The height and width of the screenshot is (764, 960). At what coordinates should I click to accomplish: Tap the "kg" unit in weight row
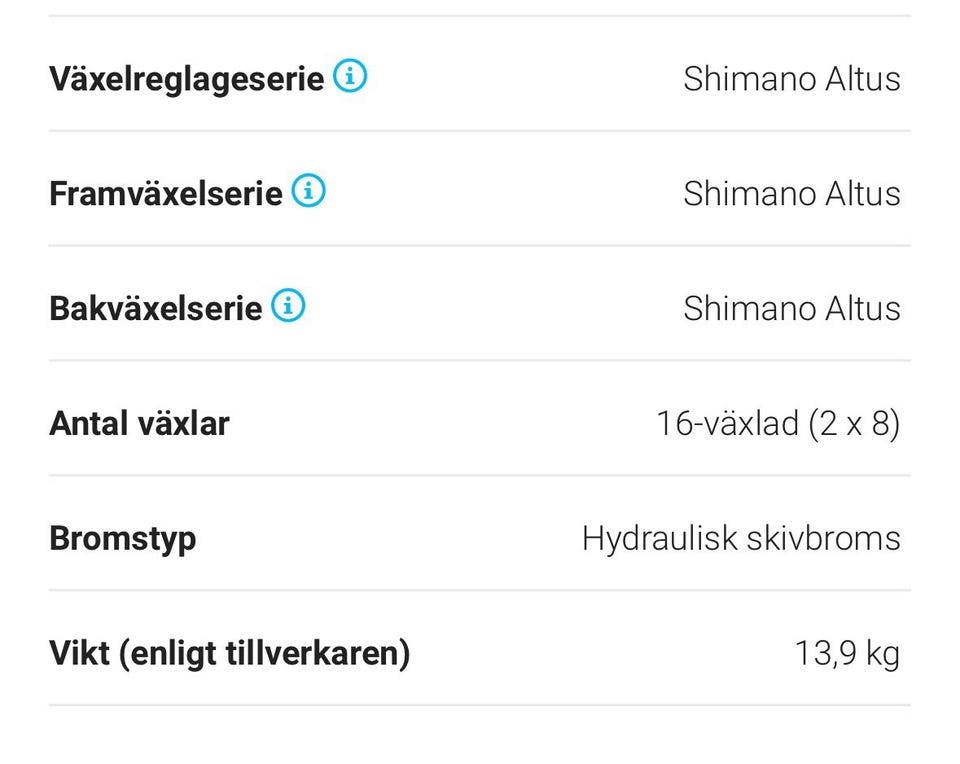click(883, 656)
